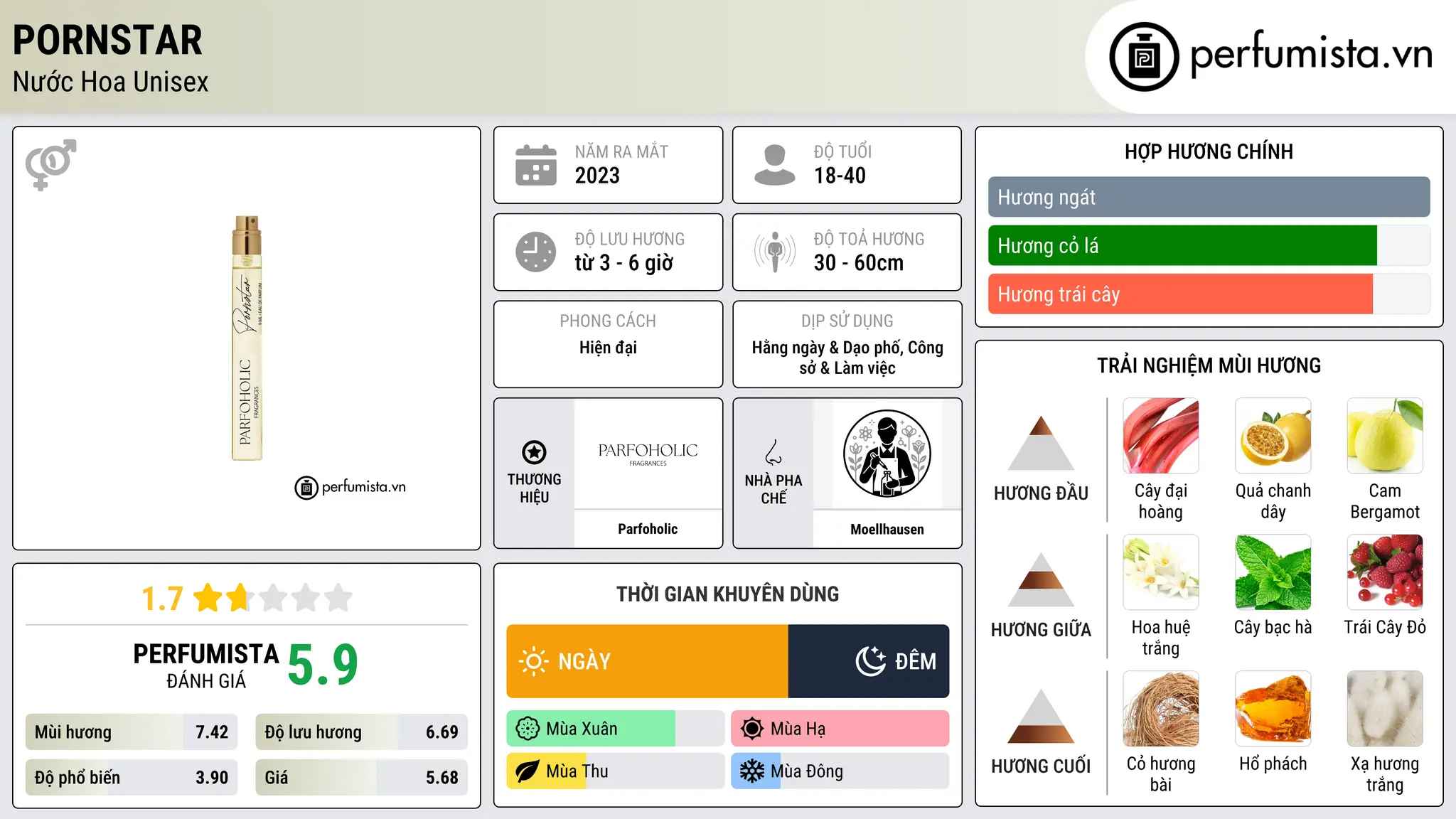
Task: Open the Cây bạc hà note image
Action: (1273, 572)
